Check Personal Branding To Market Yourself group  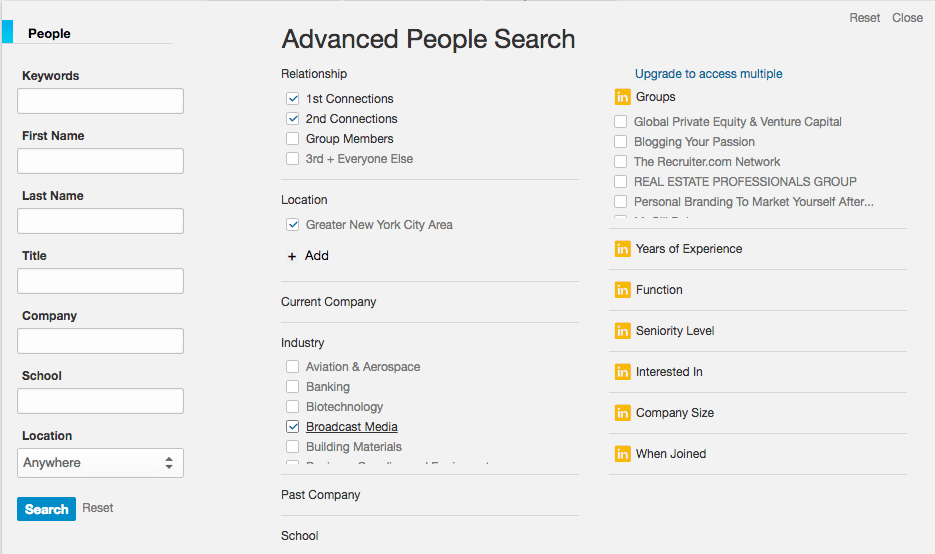tap(620, 202)
